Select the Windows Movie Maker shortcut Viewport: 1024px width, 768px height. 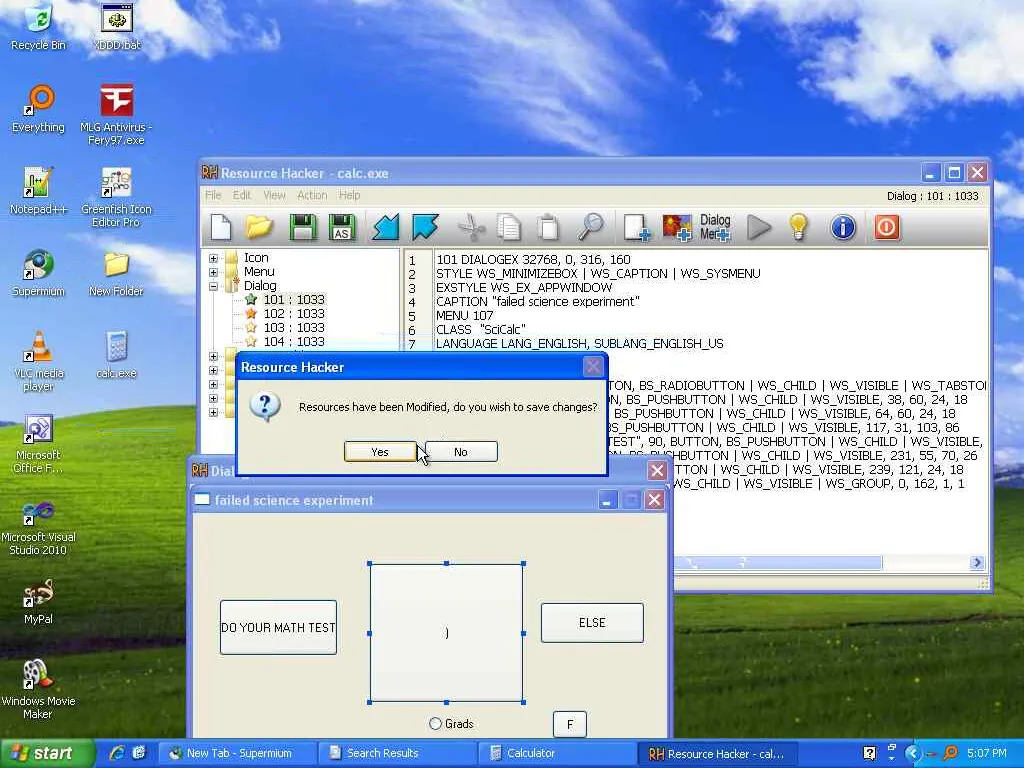pyautogui.click(x=38, y=690)
